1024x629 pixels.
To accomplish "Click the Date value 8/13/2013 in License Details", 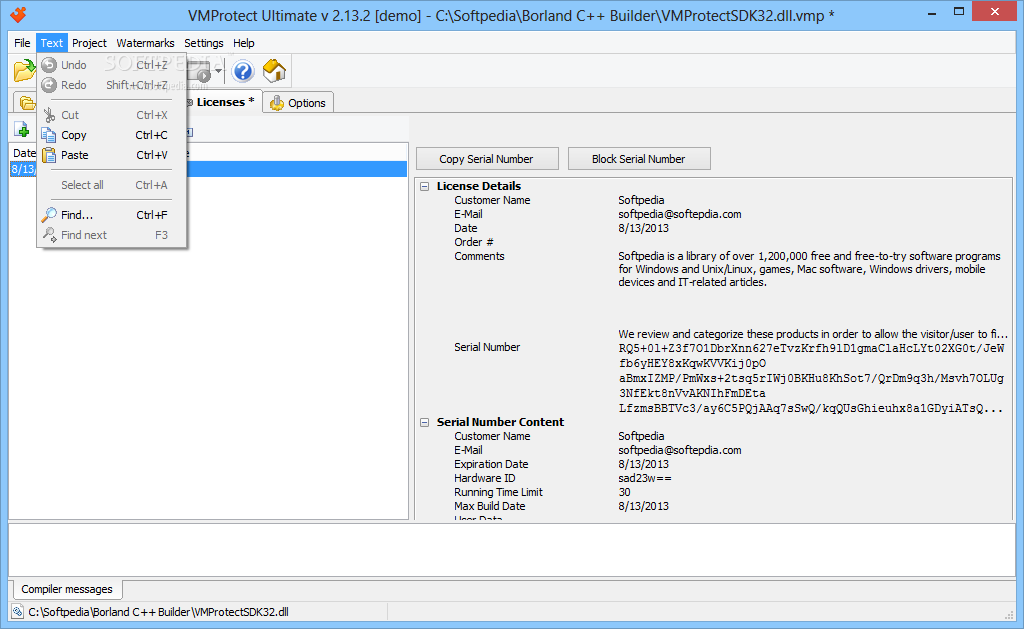I will tap(643, 228).
